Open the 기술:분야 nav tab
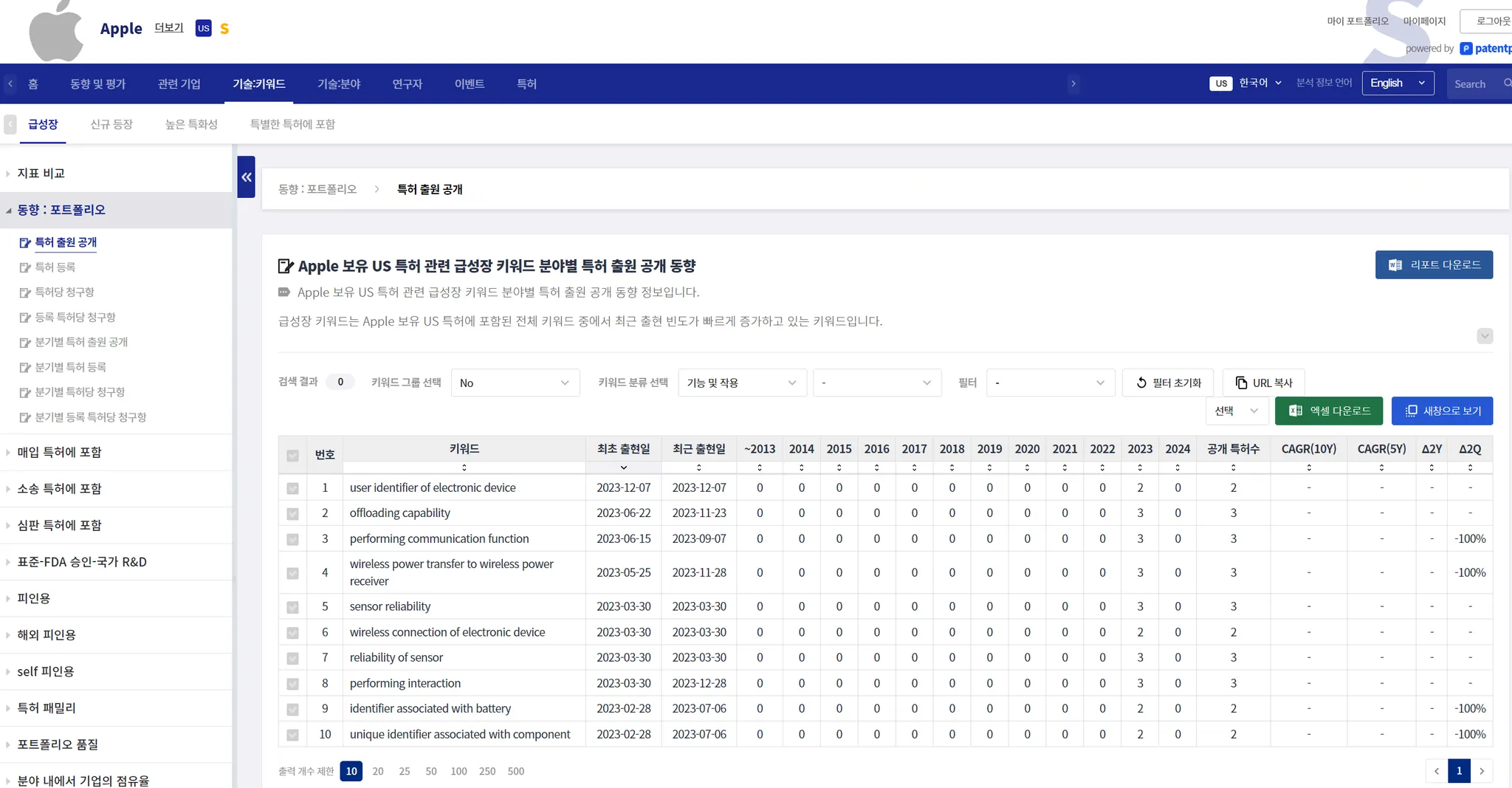1512x788 pixels. point(339,83)
